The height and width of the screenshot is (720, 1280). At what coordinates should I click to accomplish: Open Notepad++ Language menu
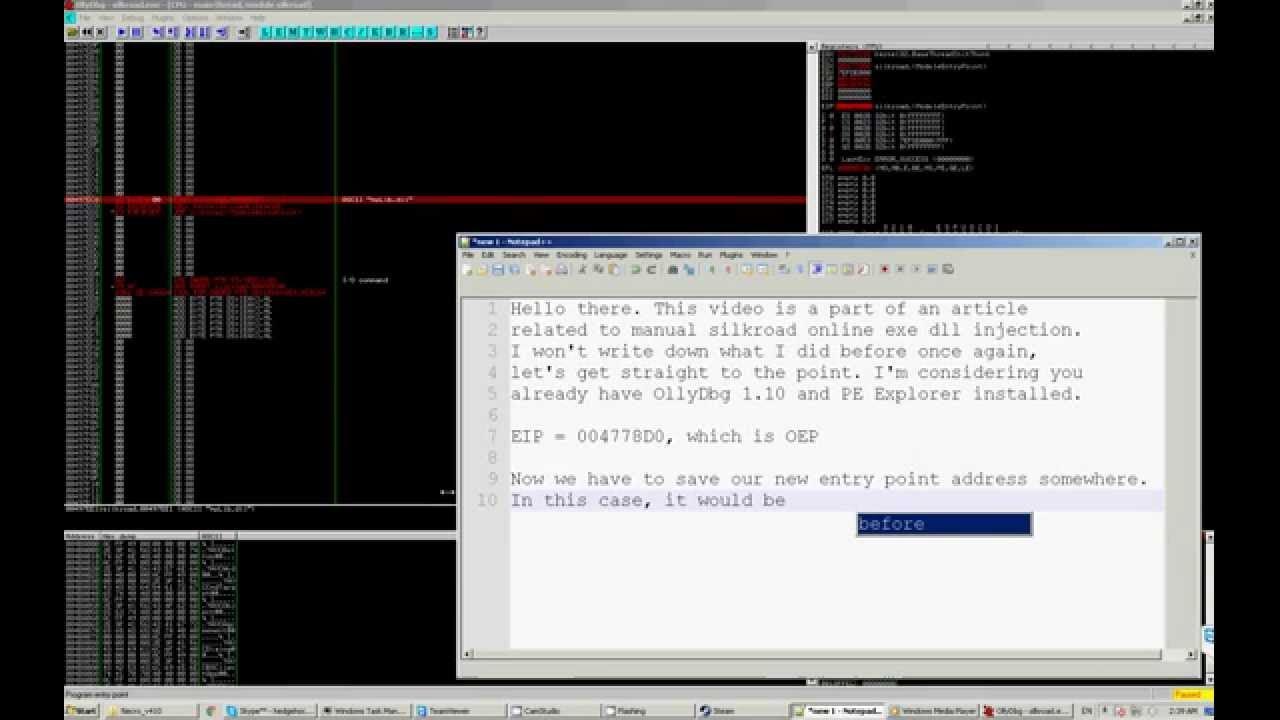(610, 255)
